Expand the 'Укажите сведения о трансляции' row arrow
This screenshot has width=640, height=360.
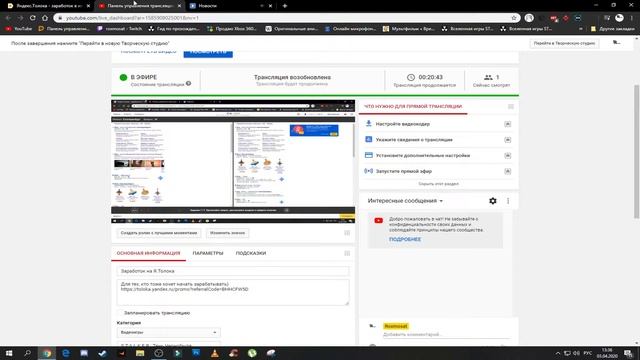click(507, 140)
